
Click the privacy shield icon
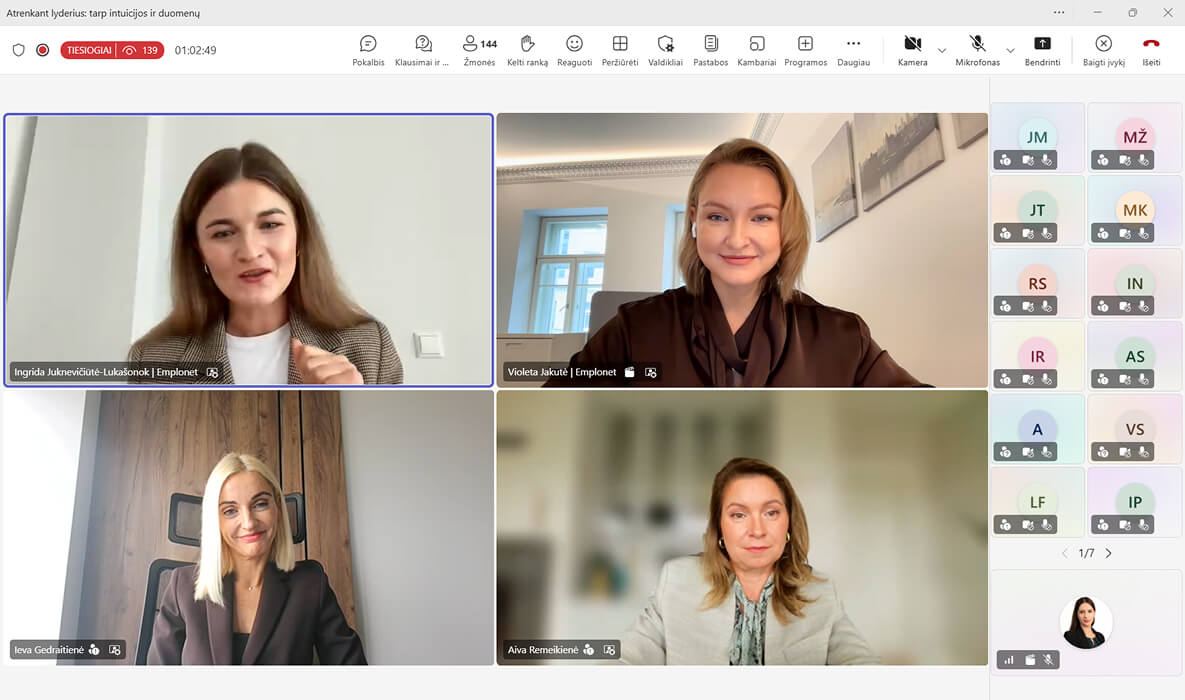(x=19, y=50)
